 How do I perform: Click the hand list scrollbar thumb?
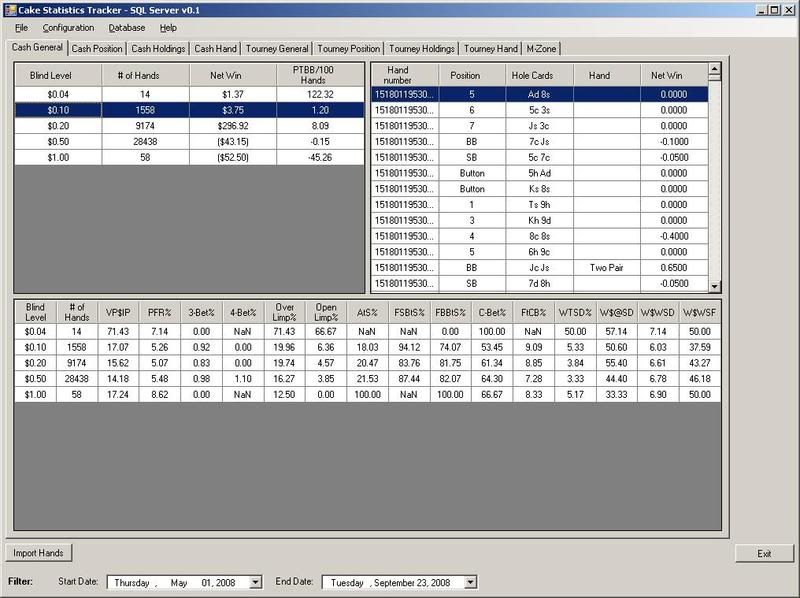tap(715, 78)
